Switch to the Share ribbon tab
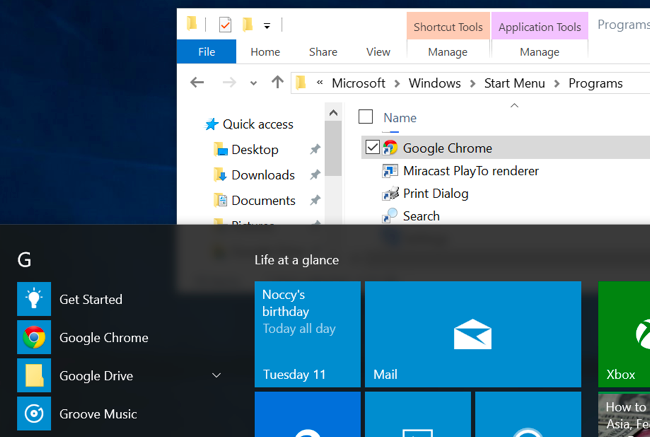 click(323, 52)
